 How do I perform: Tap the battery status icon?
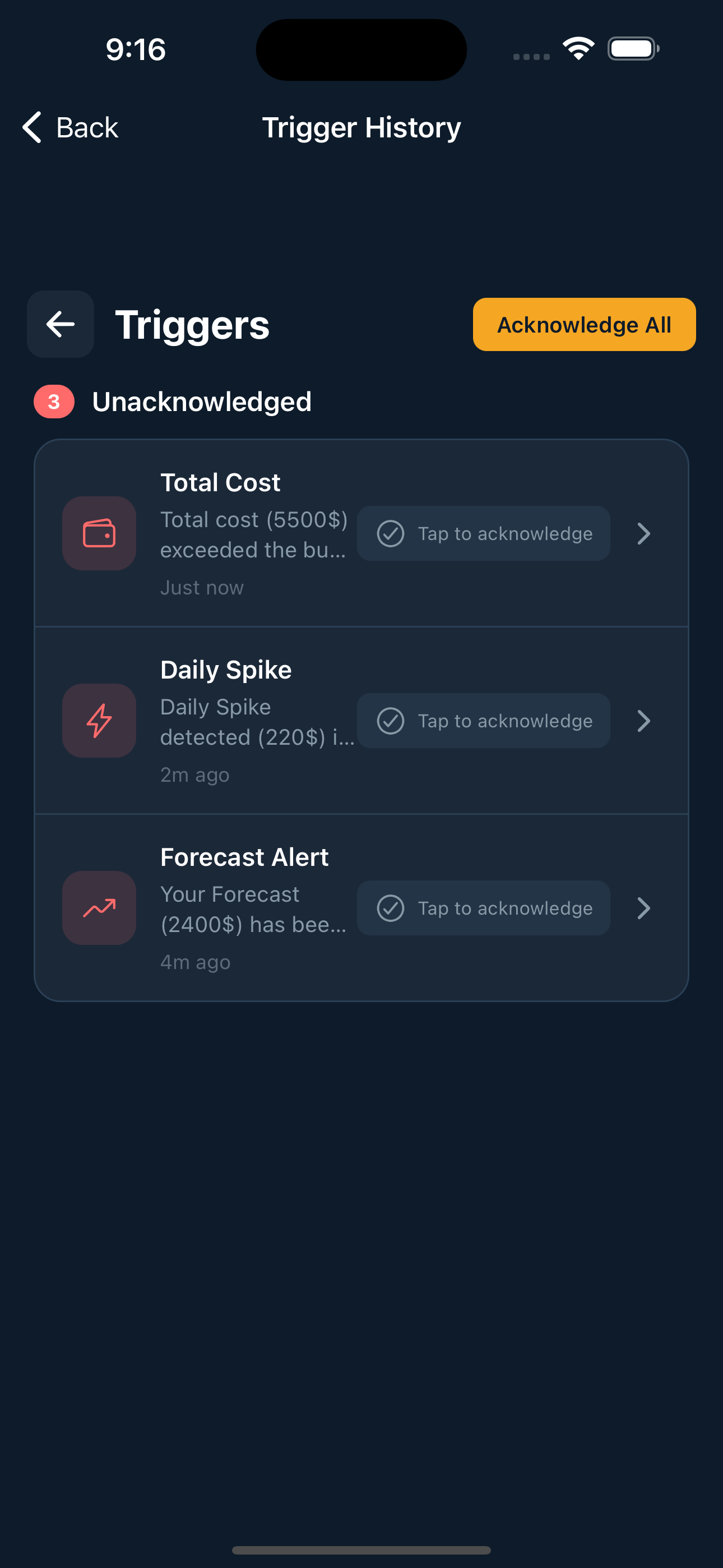(x=633, y=49)
